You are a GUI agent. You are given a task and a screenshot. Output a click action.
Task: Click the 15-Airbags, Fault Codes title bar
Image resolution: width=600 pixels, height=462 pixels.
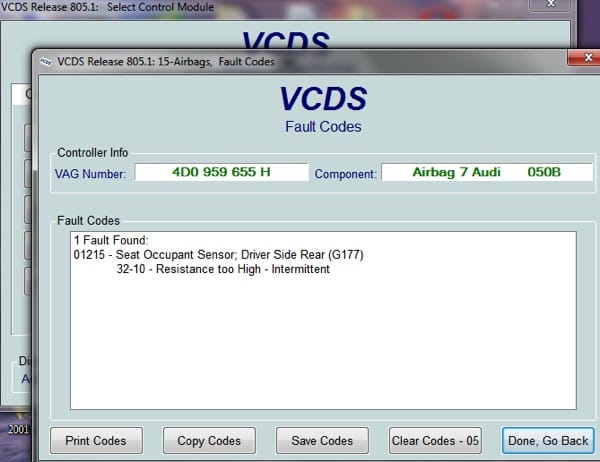[300, 61]
